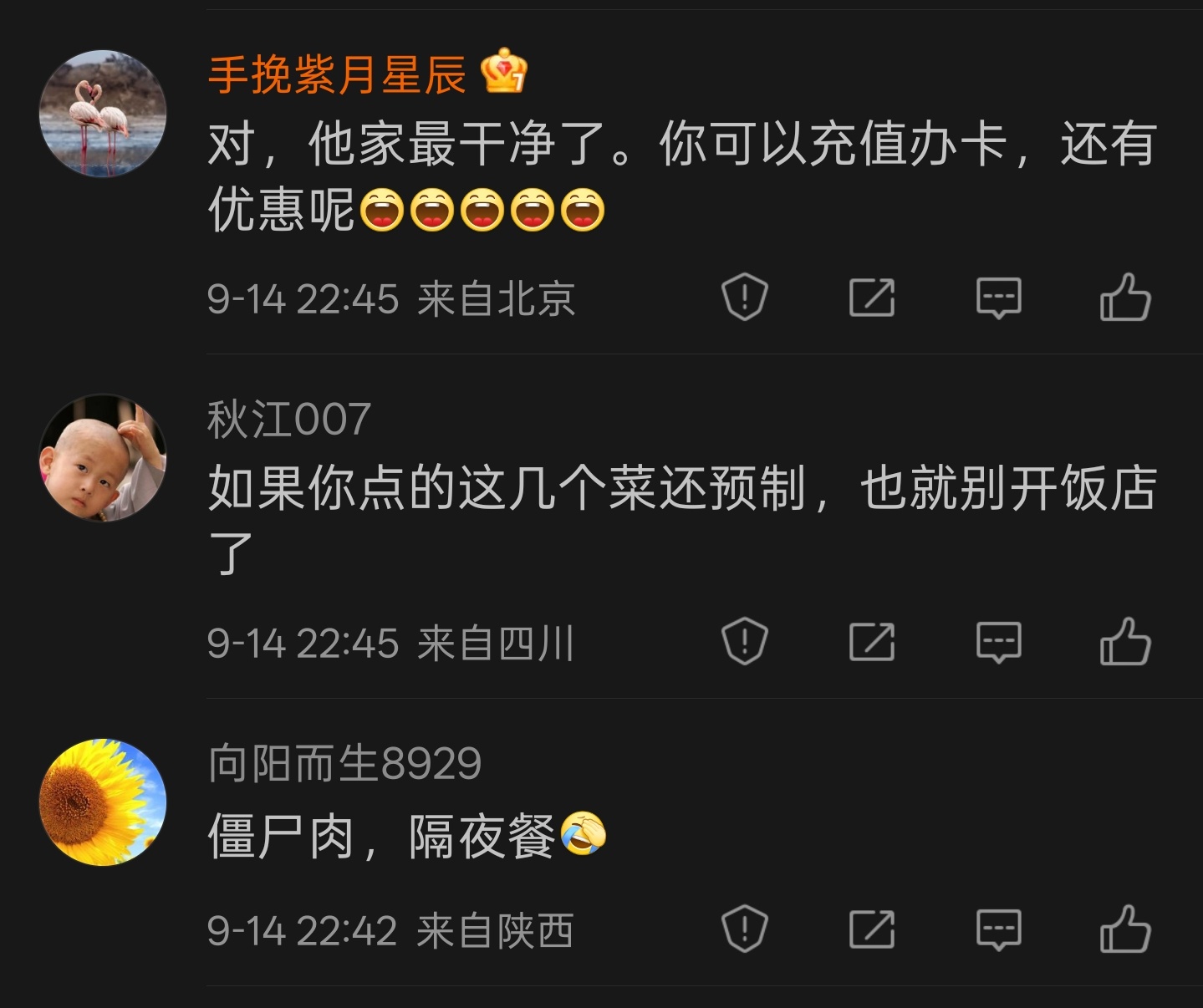The image size is (1203, 1008).
Task: Open the sunflower avatar profile
Action: click(103, 802)
